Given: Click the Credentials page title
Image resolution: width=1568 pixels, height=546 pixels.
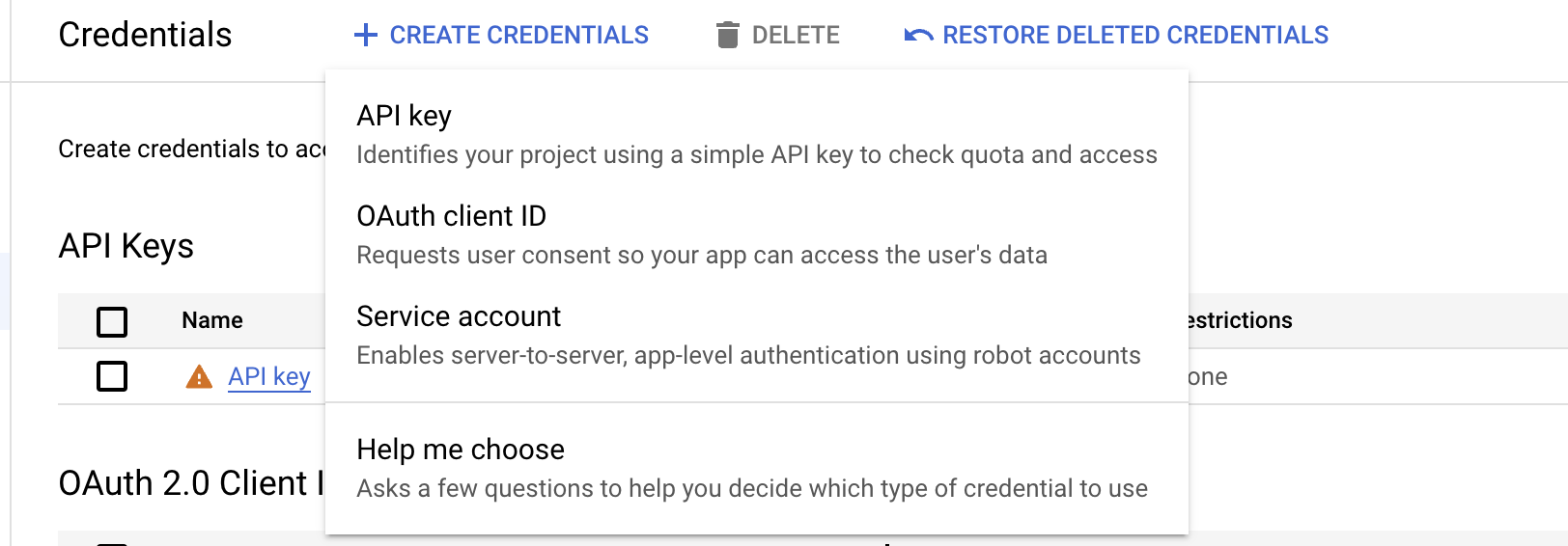Looking at the screenshot, I should pos(145,35).
